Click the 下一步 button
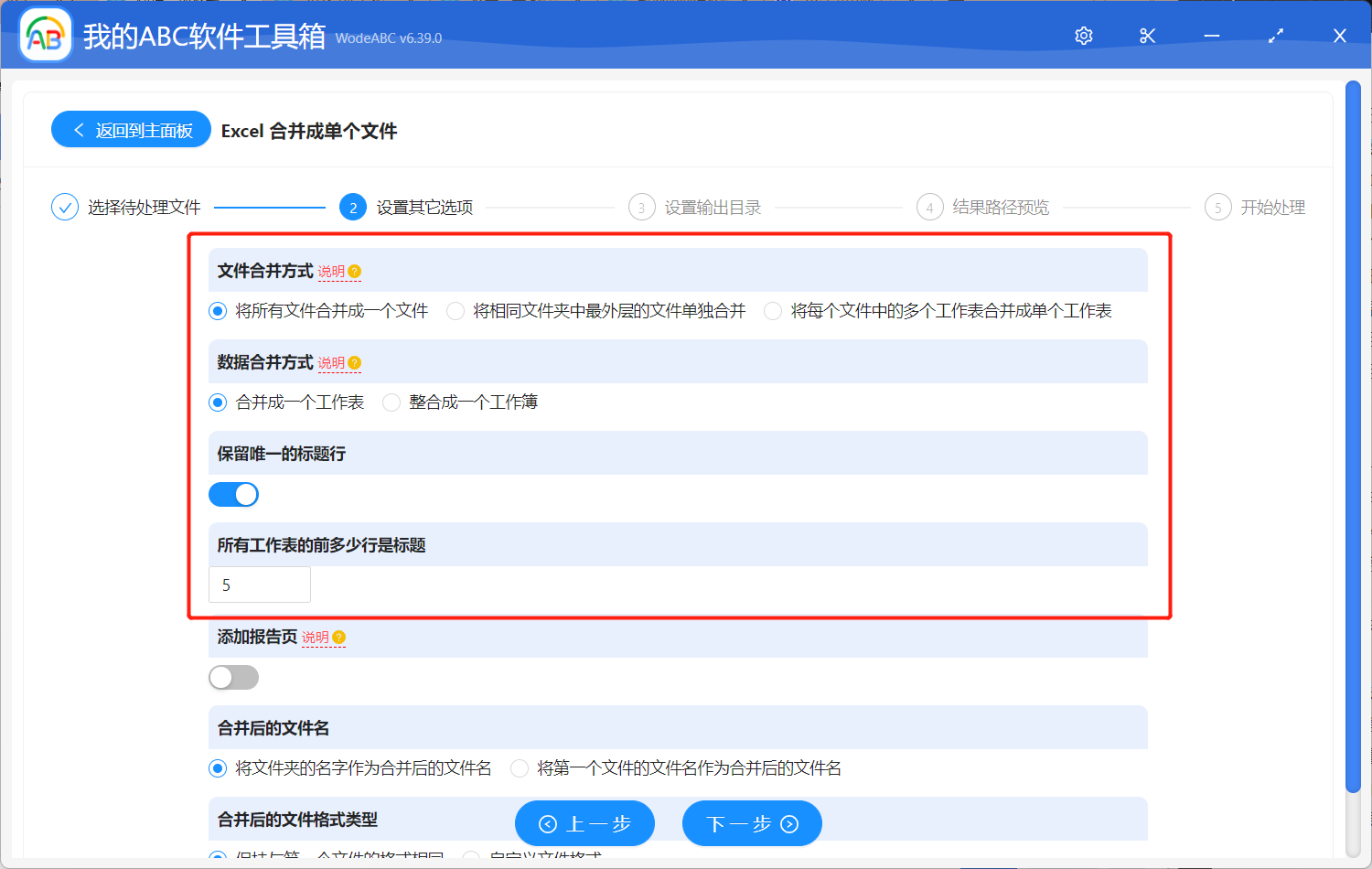 752,822
